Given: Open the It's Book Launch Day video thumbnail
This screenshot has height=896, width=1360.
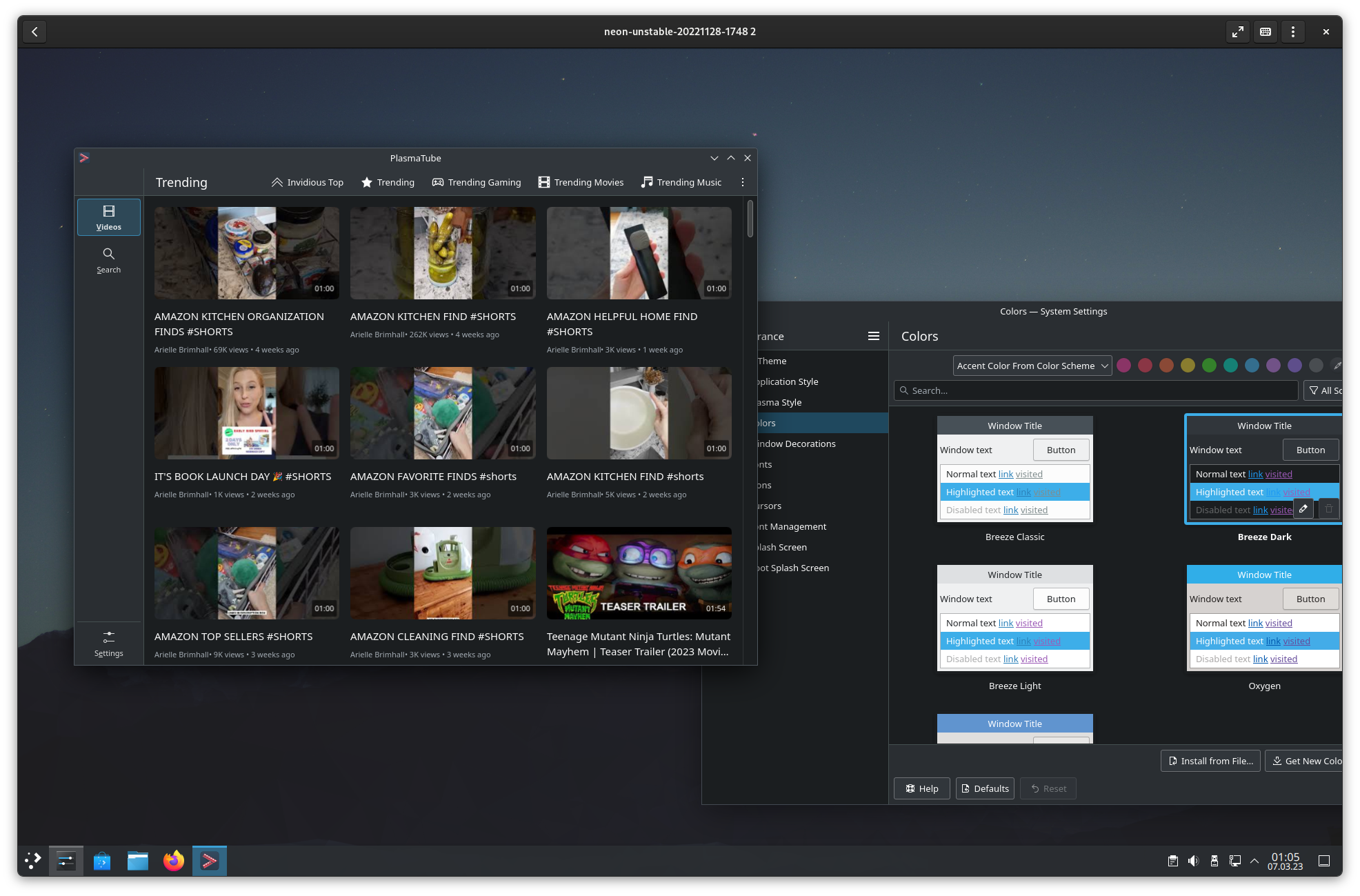Looking at the screenshot, I should click(247, 413).
